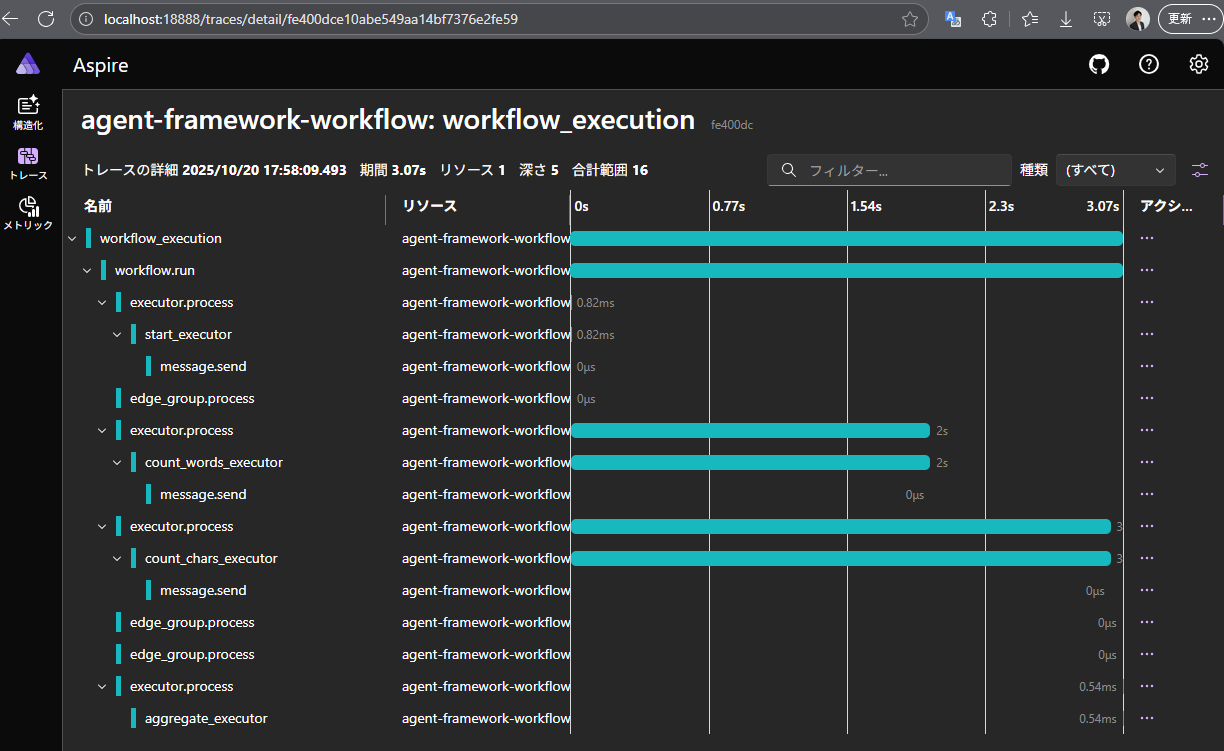
Task: Open the Aspire settings gear
Action: point(1198,65)
